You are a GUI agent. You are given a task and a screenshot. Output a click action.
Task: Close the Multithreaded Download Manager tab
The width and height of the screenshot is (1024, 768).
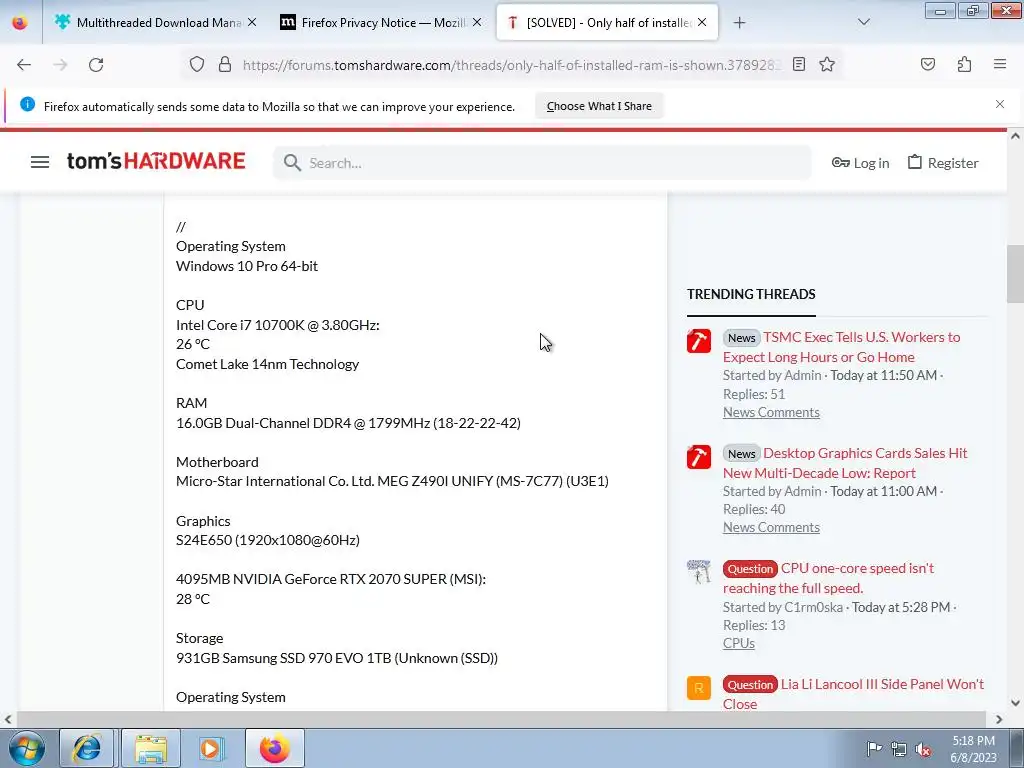[252, 23]
